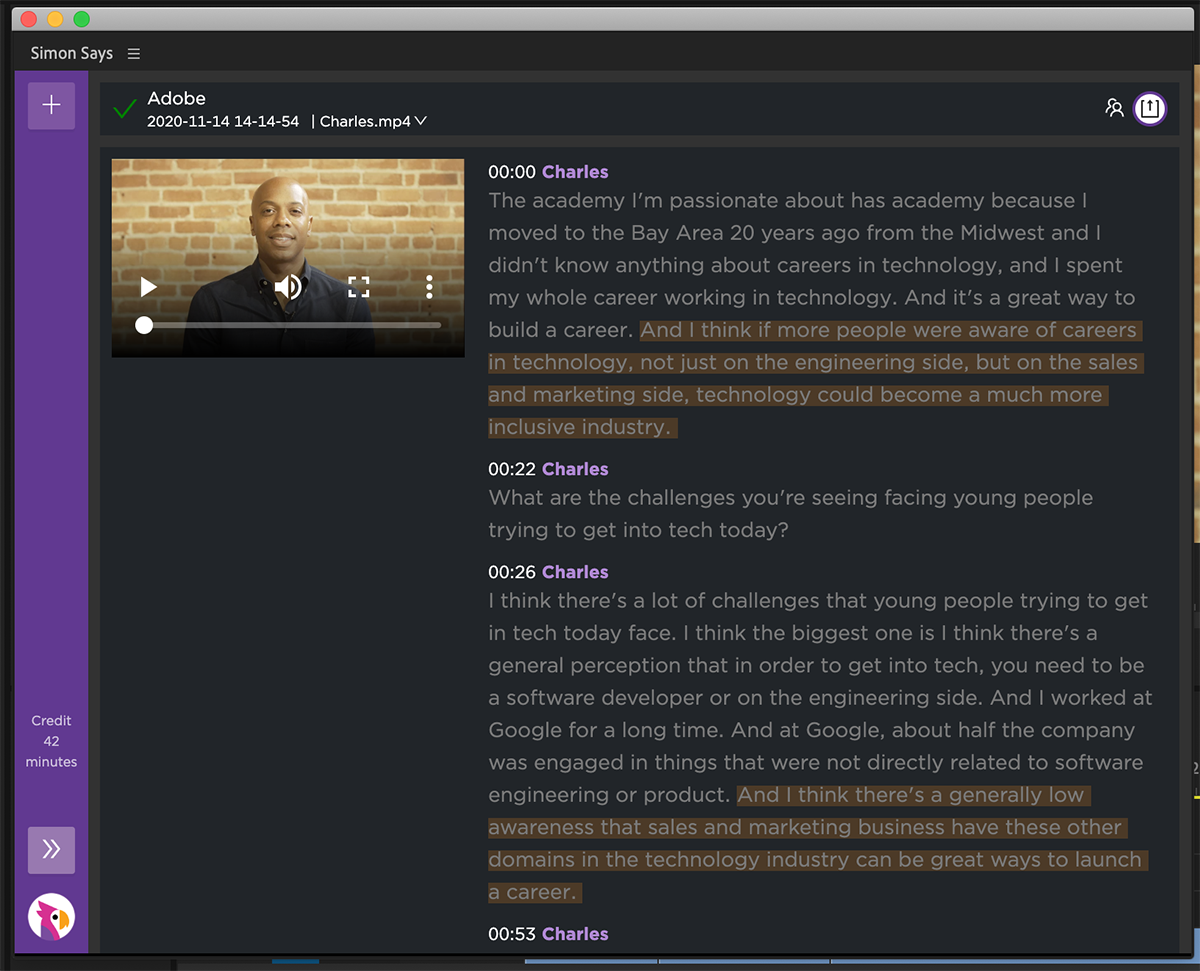Screen dimensions: 1200x971
Task: Open the speaker management icon
Action: click(1114, 108)
